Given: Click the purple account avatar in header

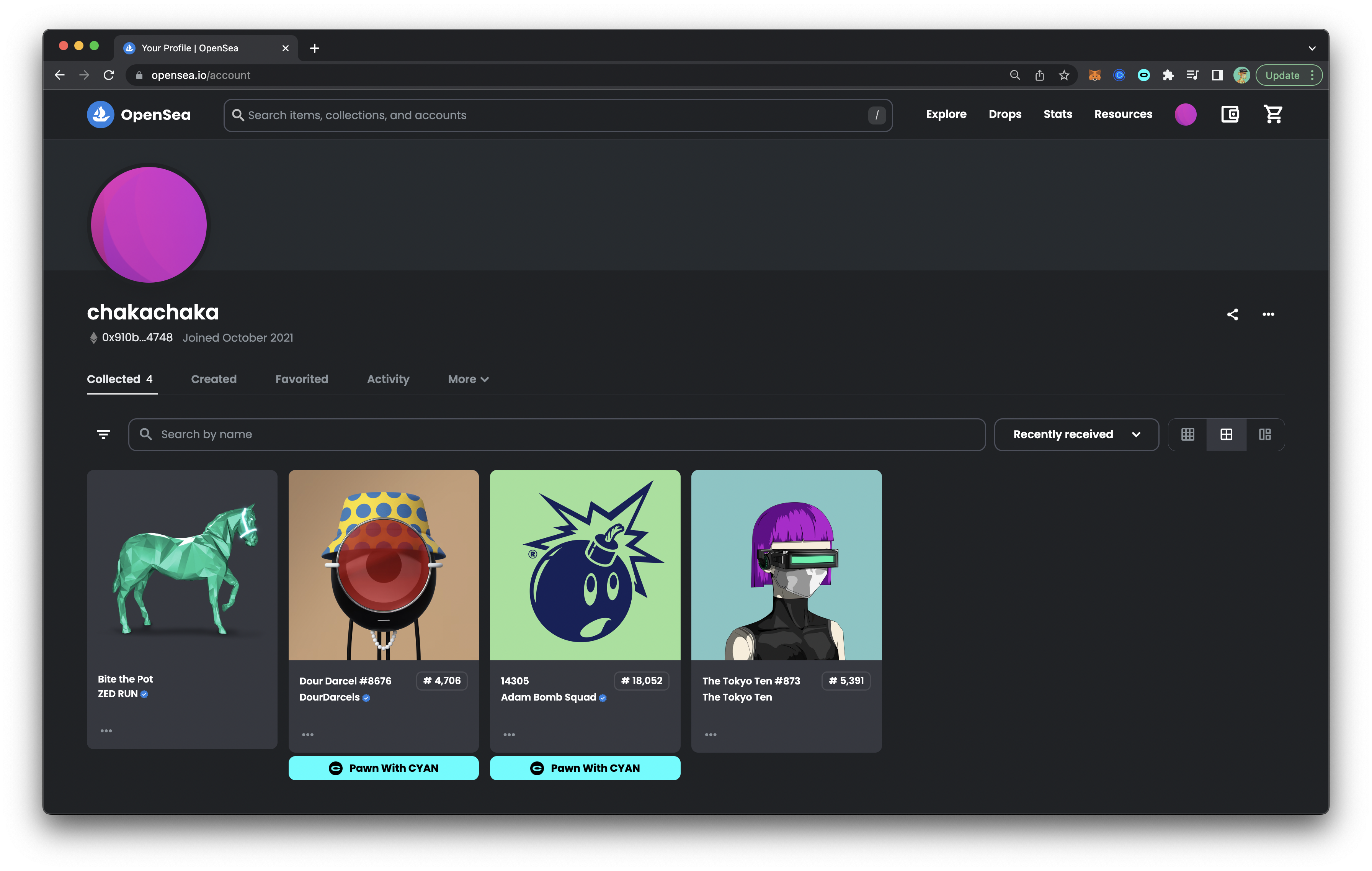Looking at the screenshot, I should click(1185, 115).
